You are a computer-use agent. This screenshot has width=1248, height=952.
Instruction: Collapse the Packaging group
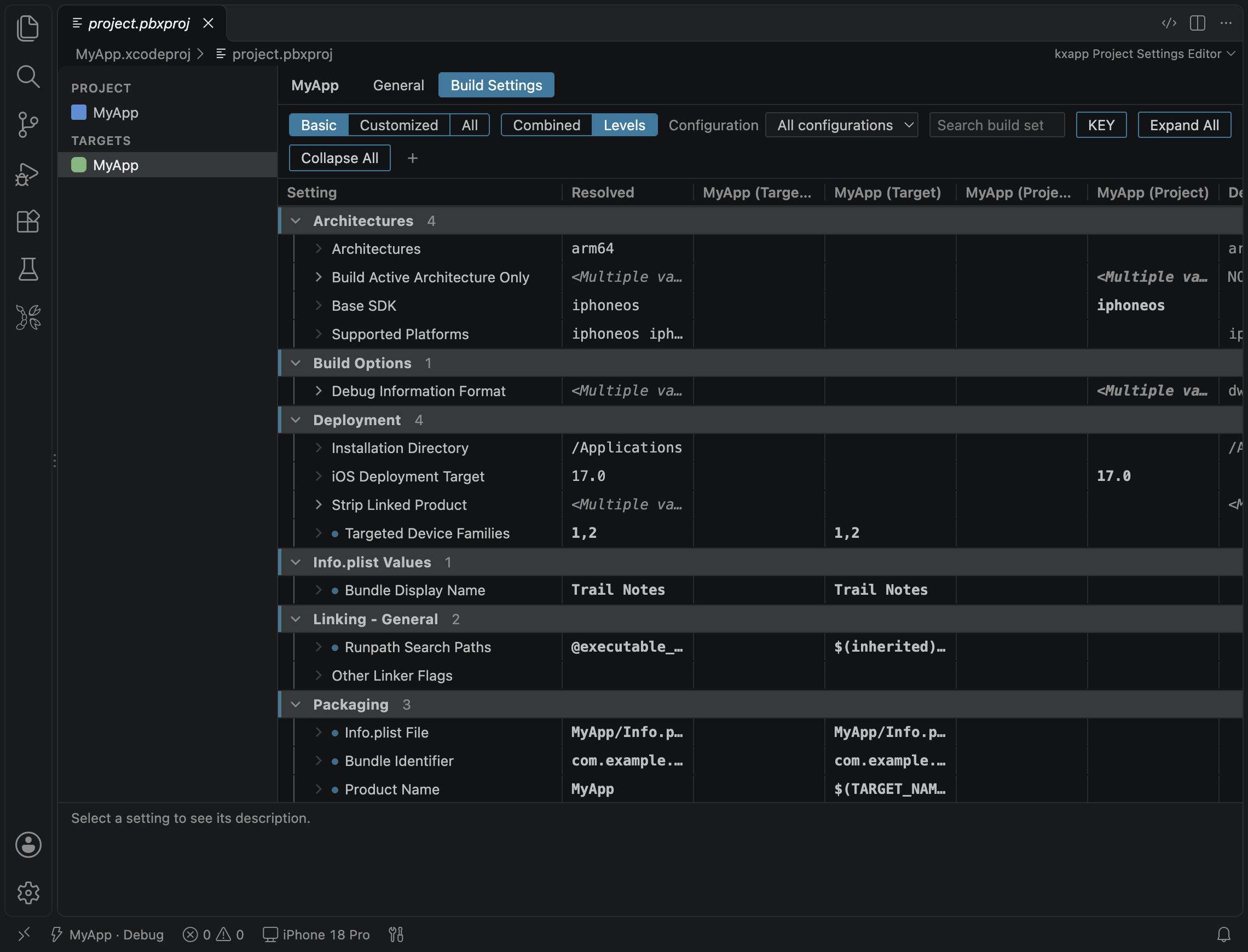295,704
